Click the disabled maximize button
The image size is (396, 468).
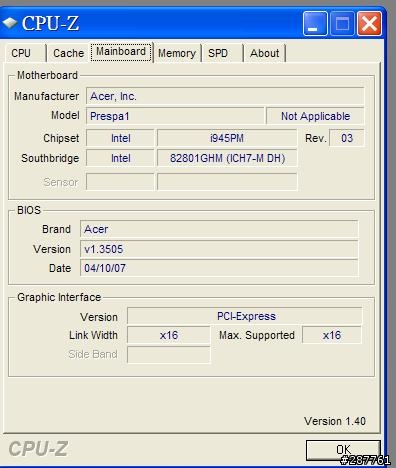click(x=342, y=24)
